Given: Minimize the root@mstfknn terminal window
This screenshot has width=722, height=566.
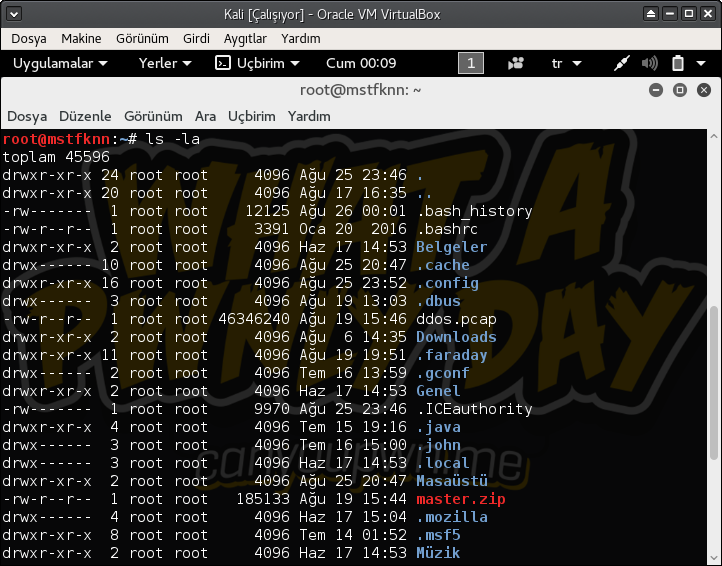Looking at the screenshot, I should click(656, 90).
